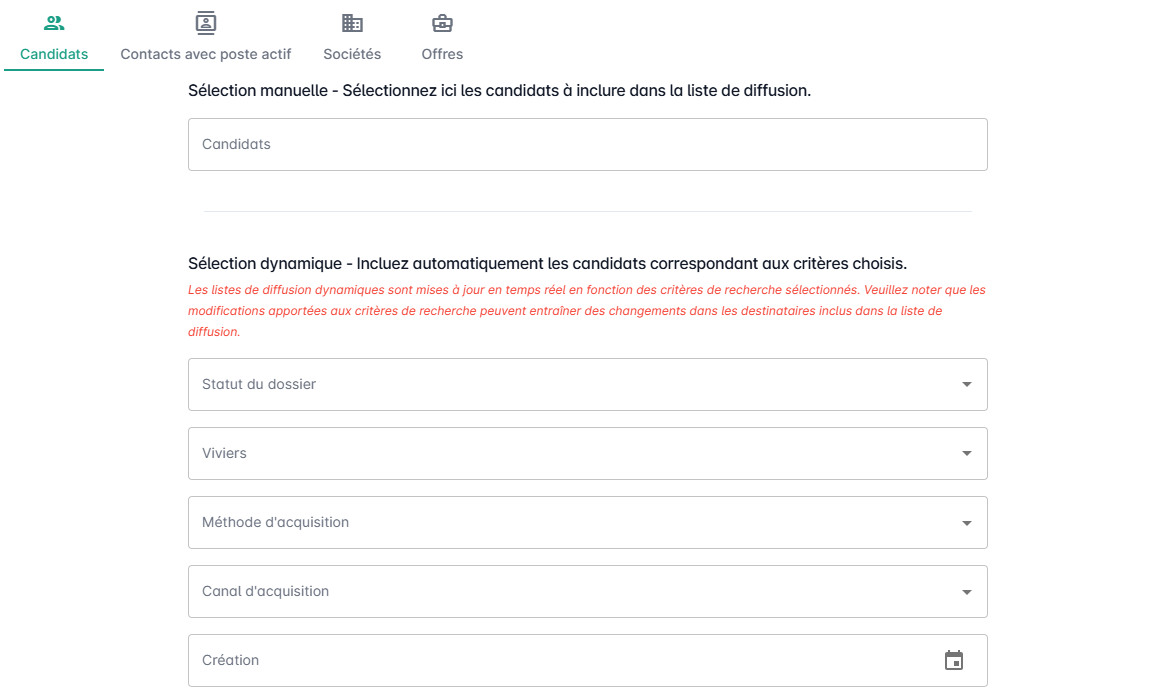1158x699 pixels.
Task: Open the Contacts avec poste actif tab
Action: tap(206, 54)
